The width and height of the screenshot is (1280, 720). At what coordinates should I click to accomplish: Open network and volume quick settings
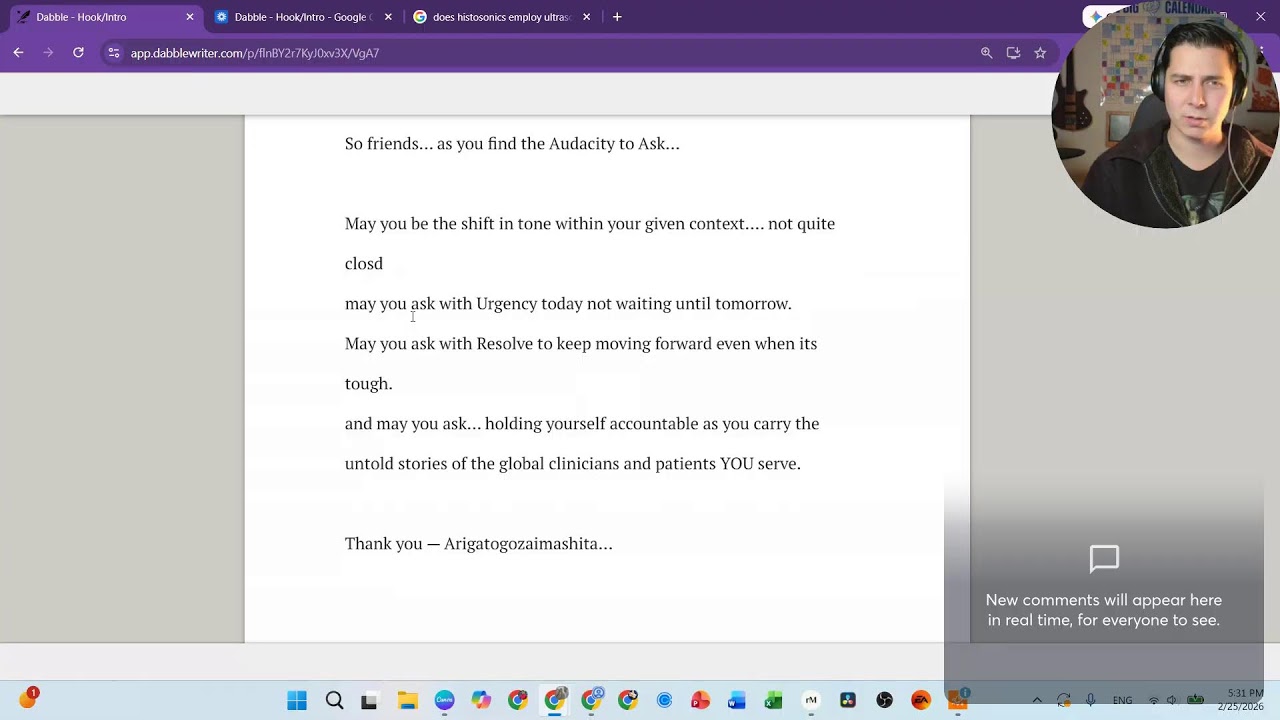(x=1174, y=701)
